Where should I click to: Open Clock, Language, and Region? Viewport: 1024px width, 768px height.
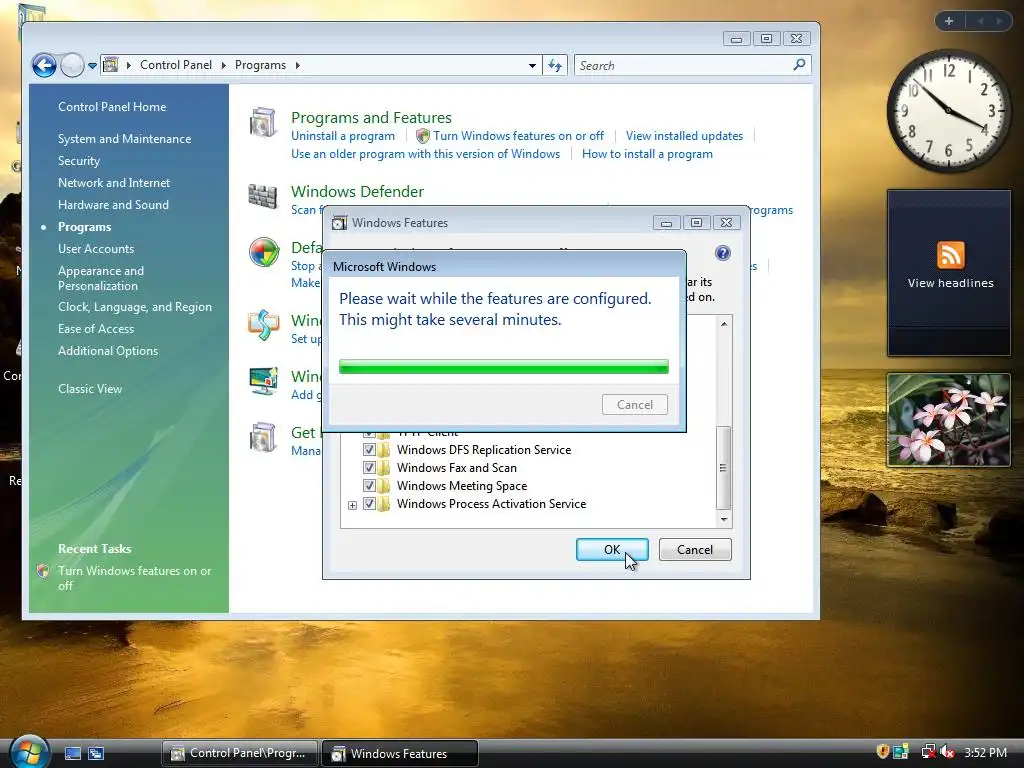(135, 307)
